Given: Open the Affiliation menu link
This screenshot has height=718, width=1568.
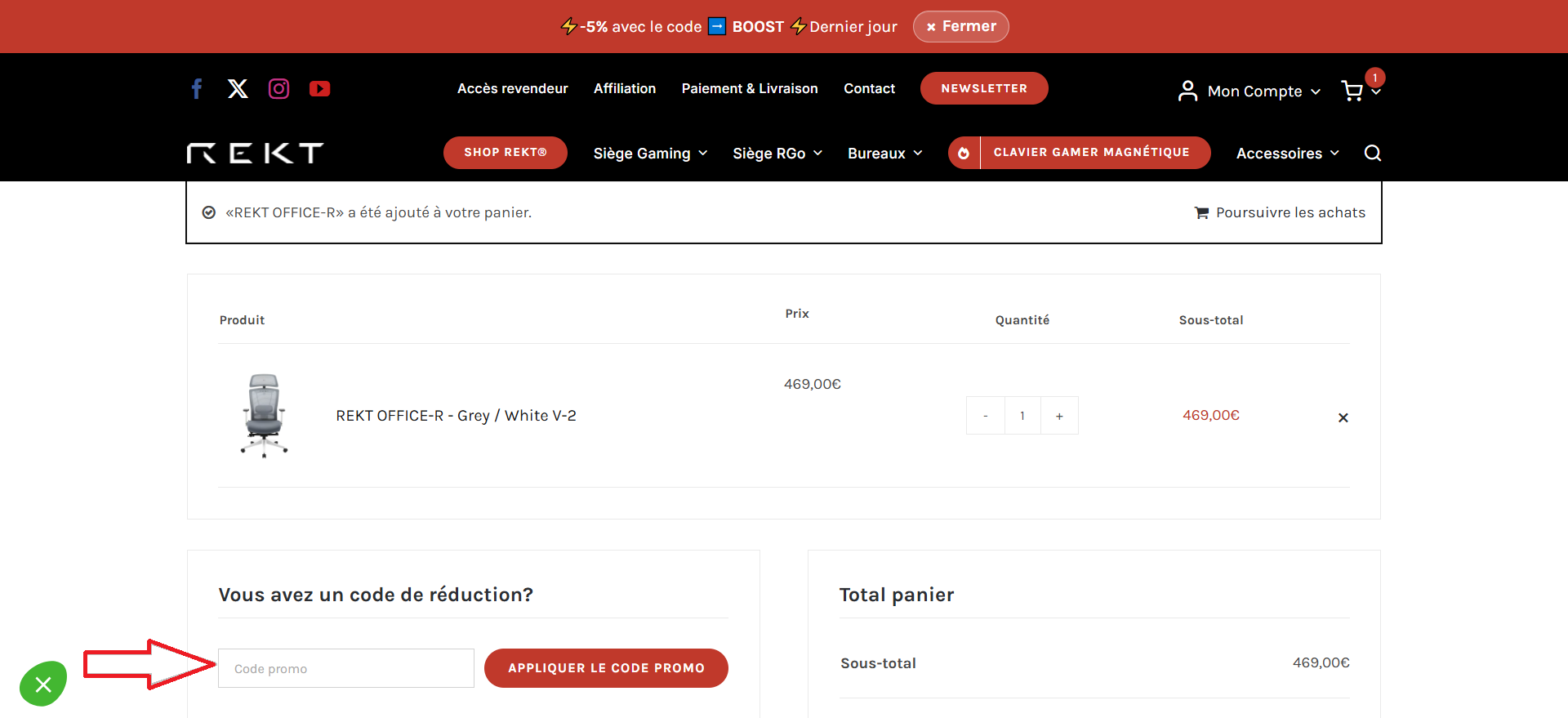Looking at the screenshot, I should coord(625,88).
